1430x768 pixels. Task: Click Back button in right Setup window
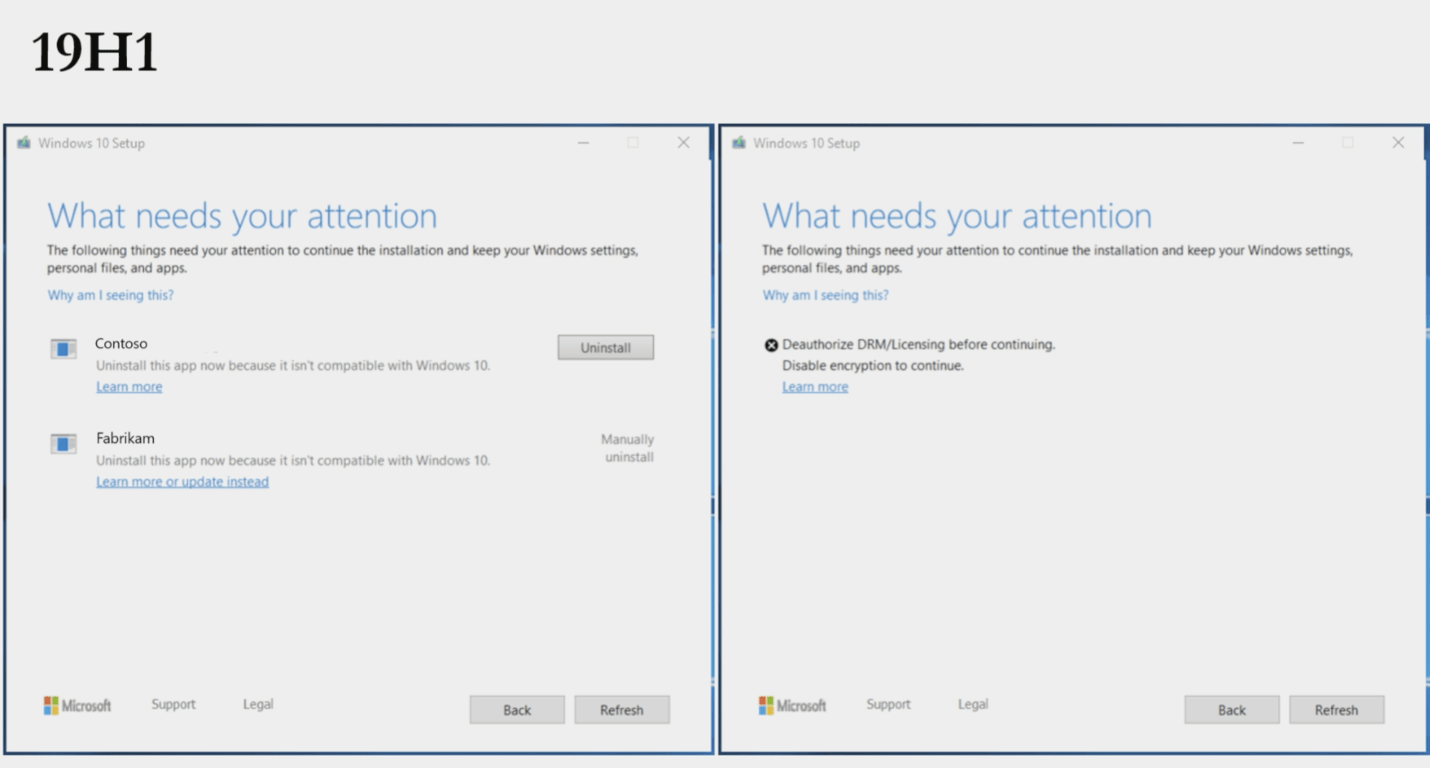1232,710
